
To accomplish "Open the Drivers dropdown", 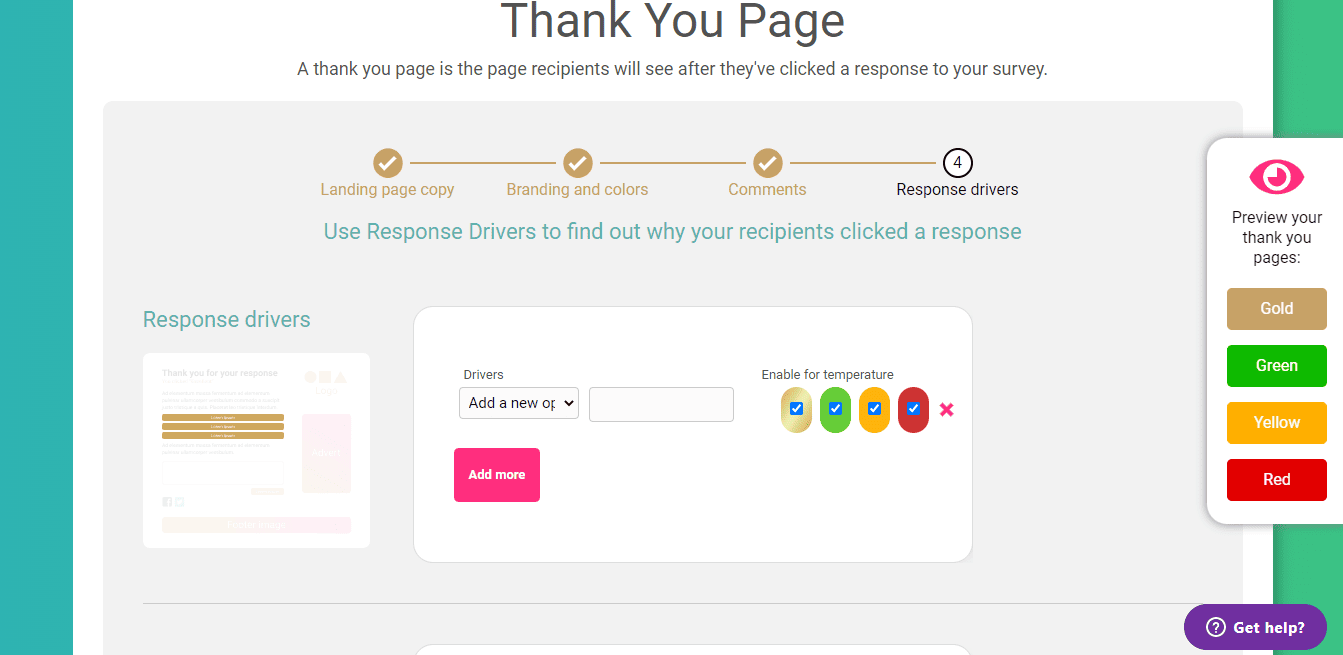I will (519, 403).
